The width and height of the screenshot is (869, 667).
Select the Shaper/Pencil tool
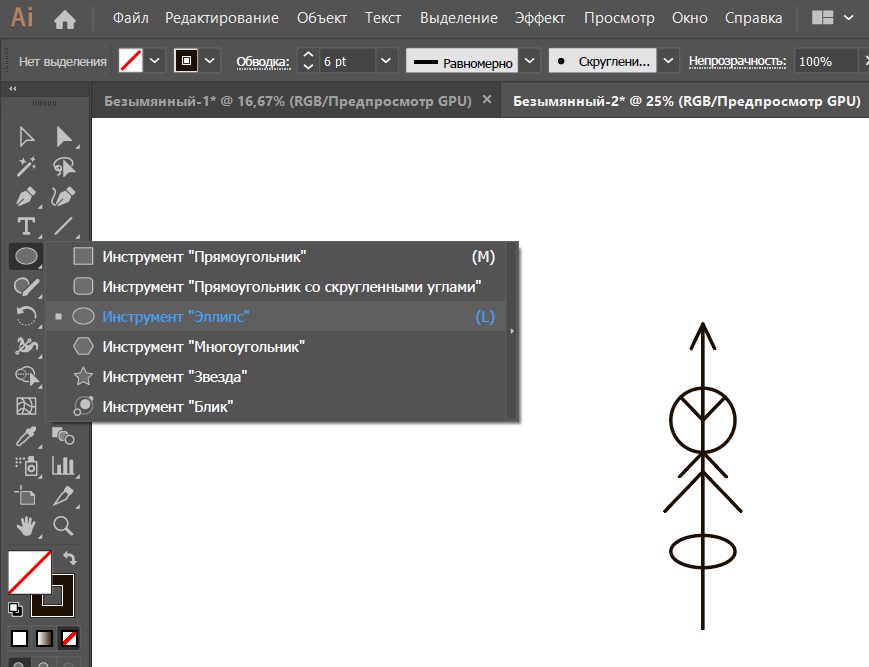tap(26, 286)
